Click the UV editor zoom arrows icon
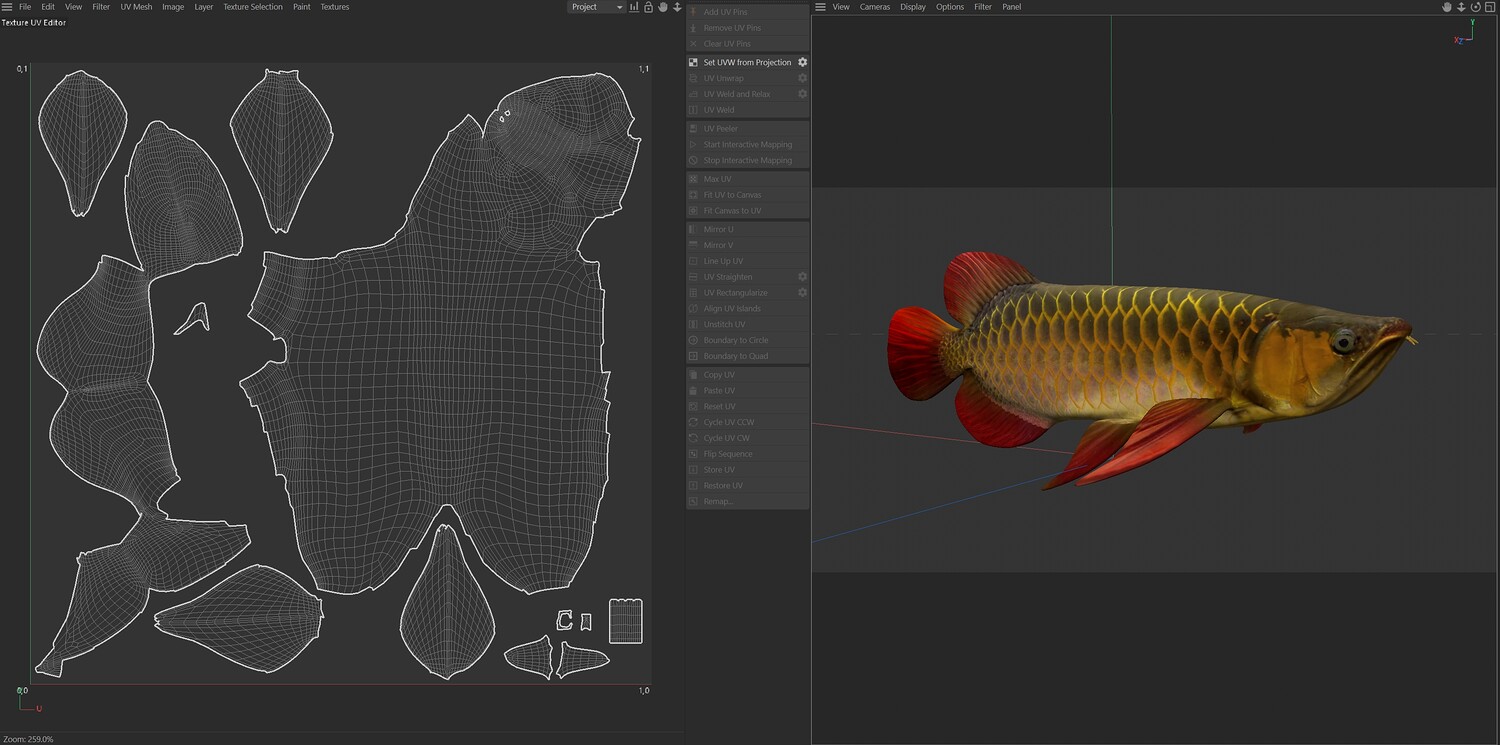This screenshot has width=1500, height=745. tap(677, 7)
